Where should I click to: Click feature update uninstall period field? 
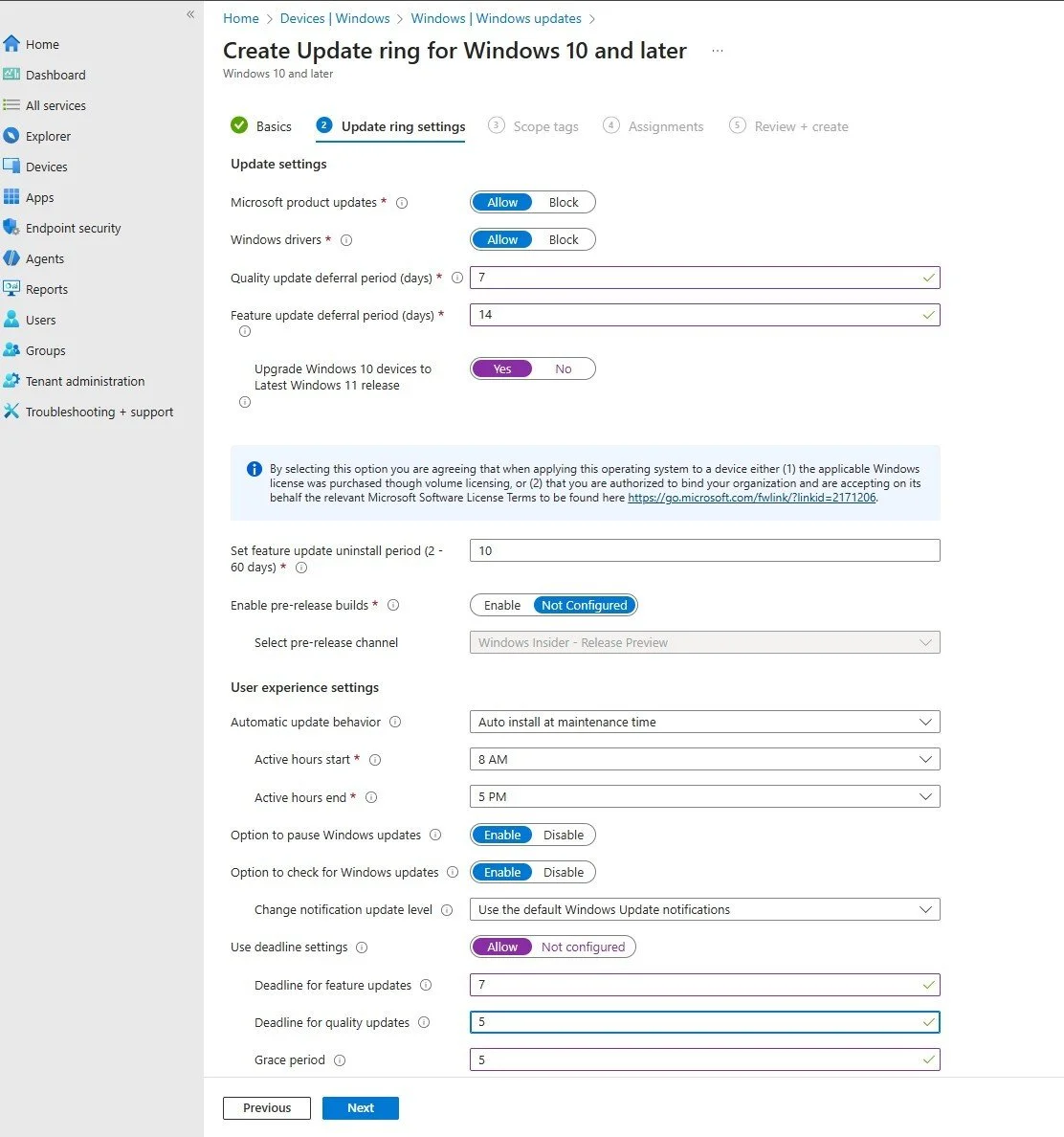tap(704, 550)
